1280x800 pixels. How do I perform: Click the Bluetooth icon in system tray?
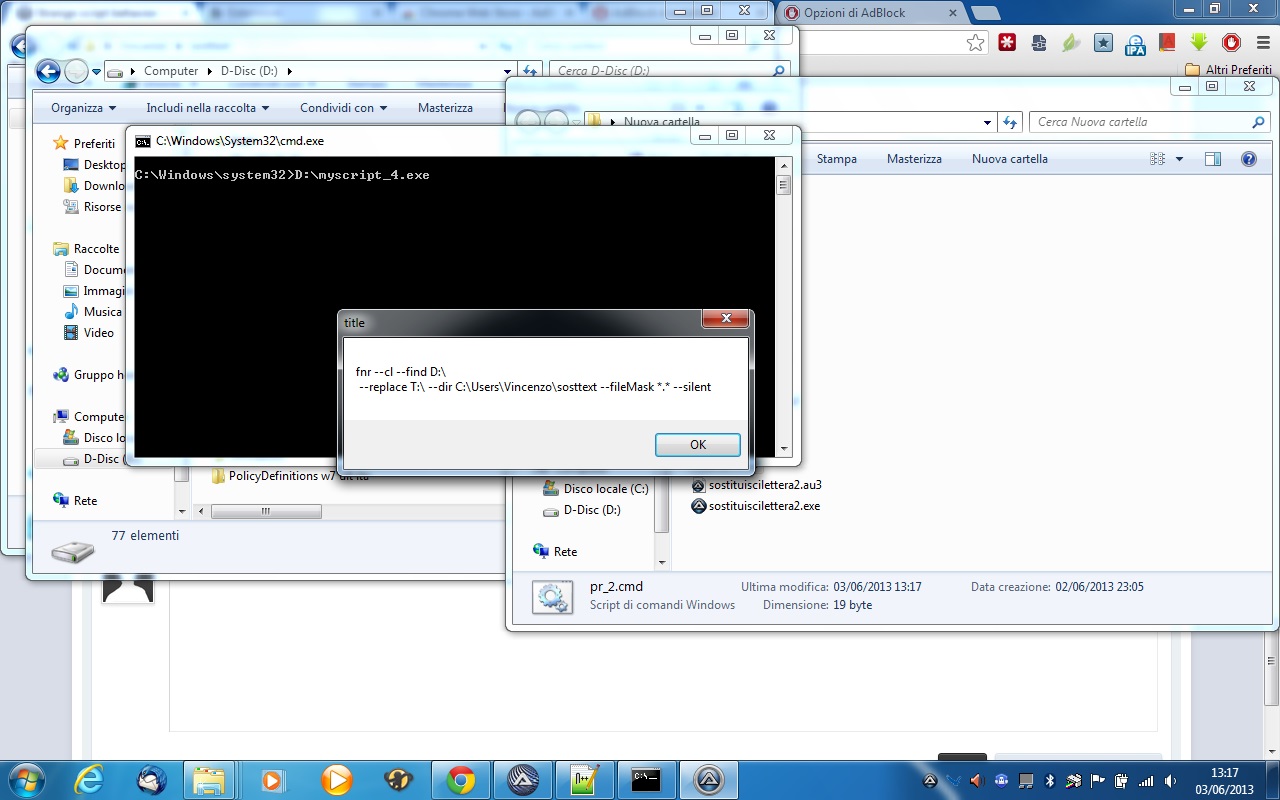[1050, 780]
